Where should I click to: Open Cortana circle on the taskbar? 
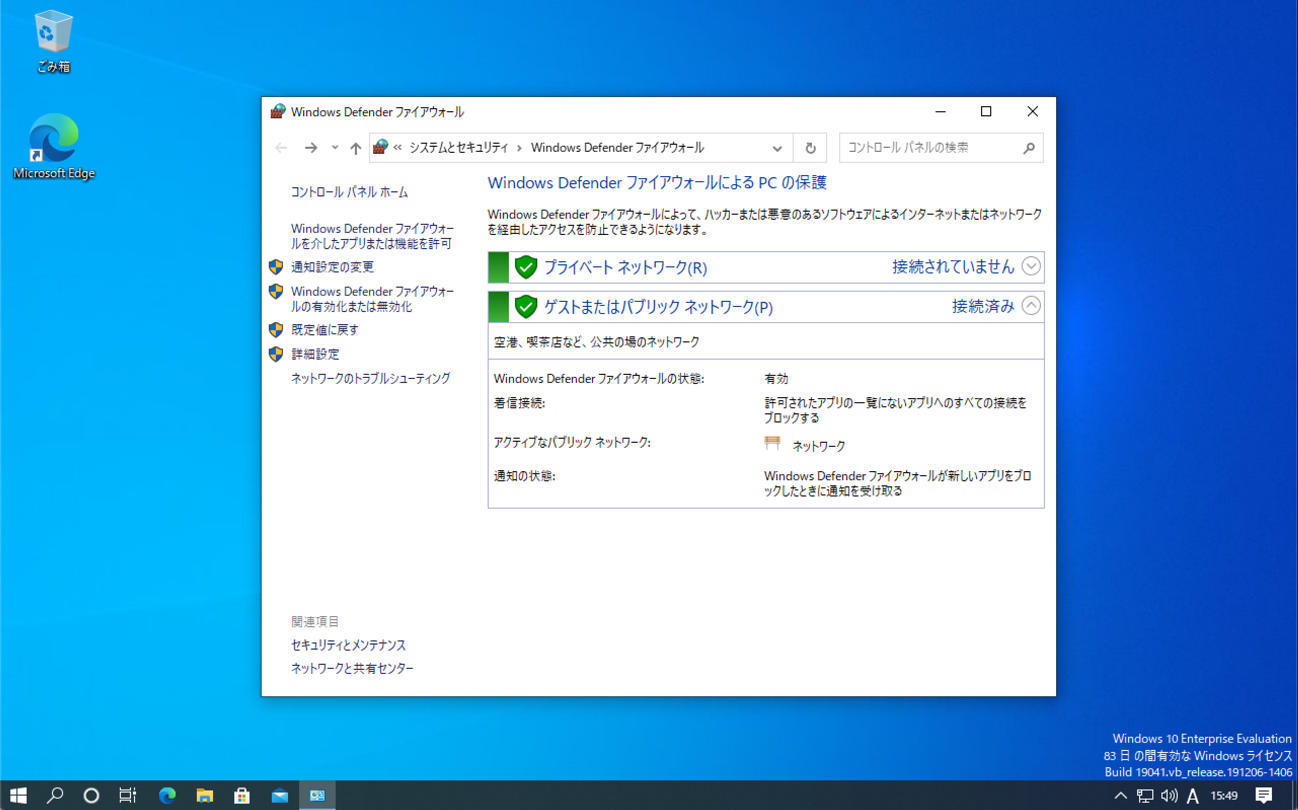click(x=91, y=796)
